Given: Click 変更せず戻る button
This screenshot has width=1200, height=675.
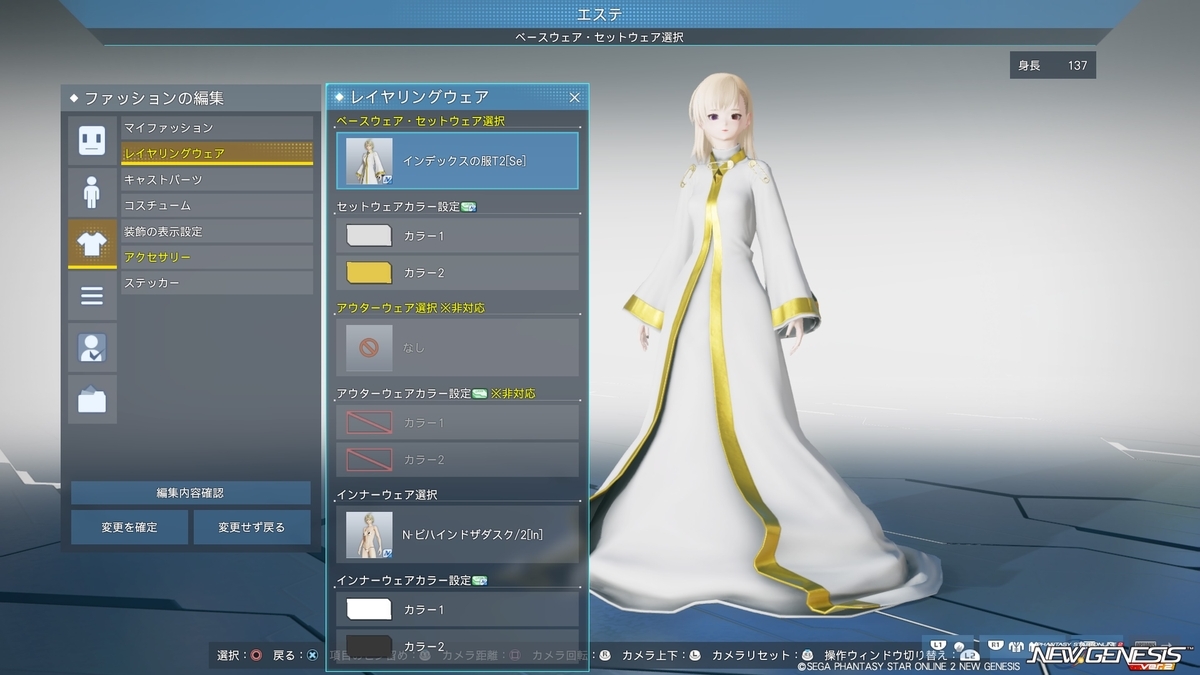Looking at the screenshot, I should pyautogui.click(x=252, y=527).
